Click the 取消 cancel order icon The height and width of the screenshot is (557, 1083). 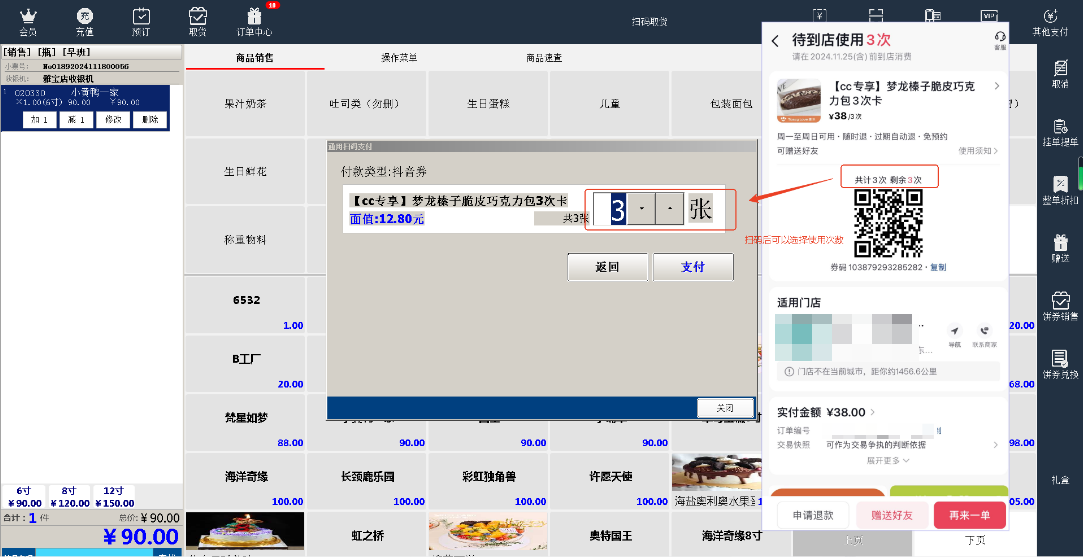[1060, 74]
